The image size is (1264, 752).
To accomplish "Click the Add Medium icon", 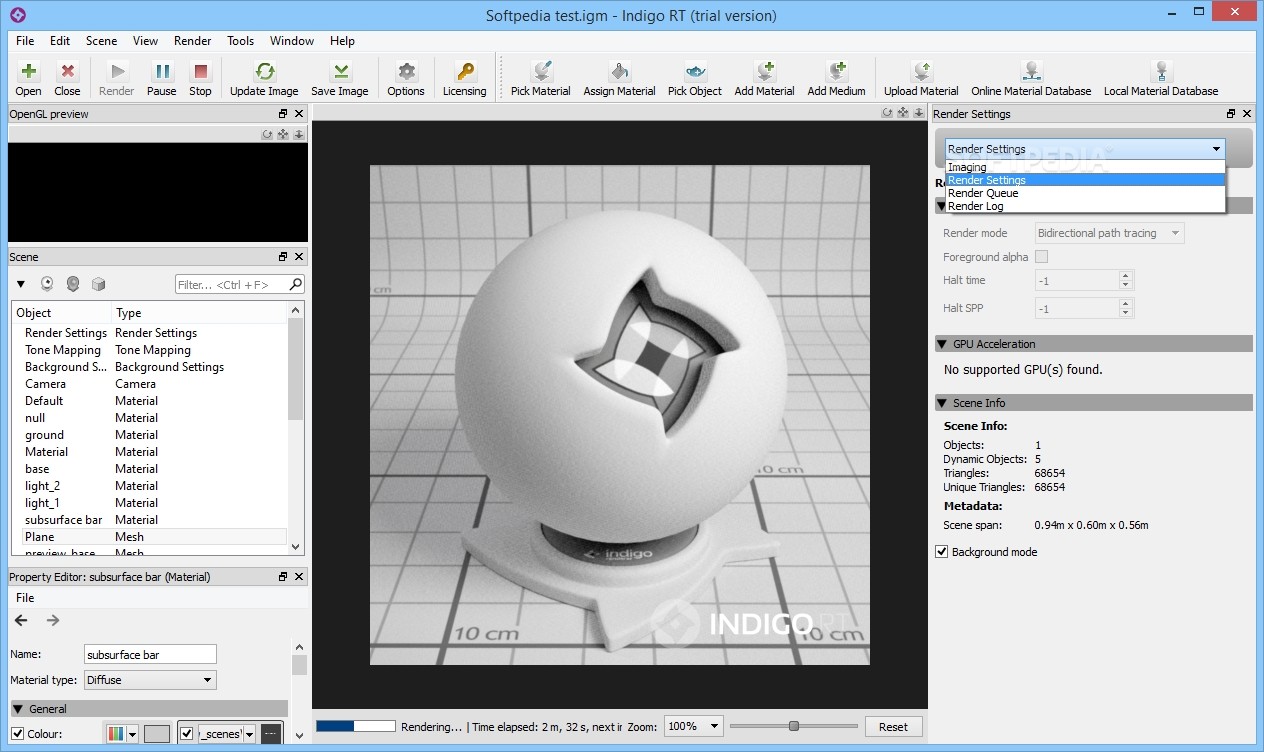I will [x=837, y=72].
